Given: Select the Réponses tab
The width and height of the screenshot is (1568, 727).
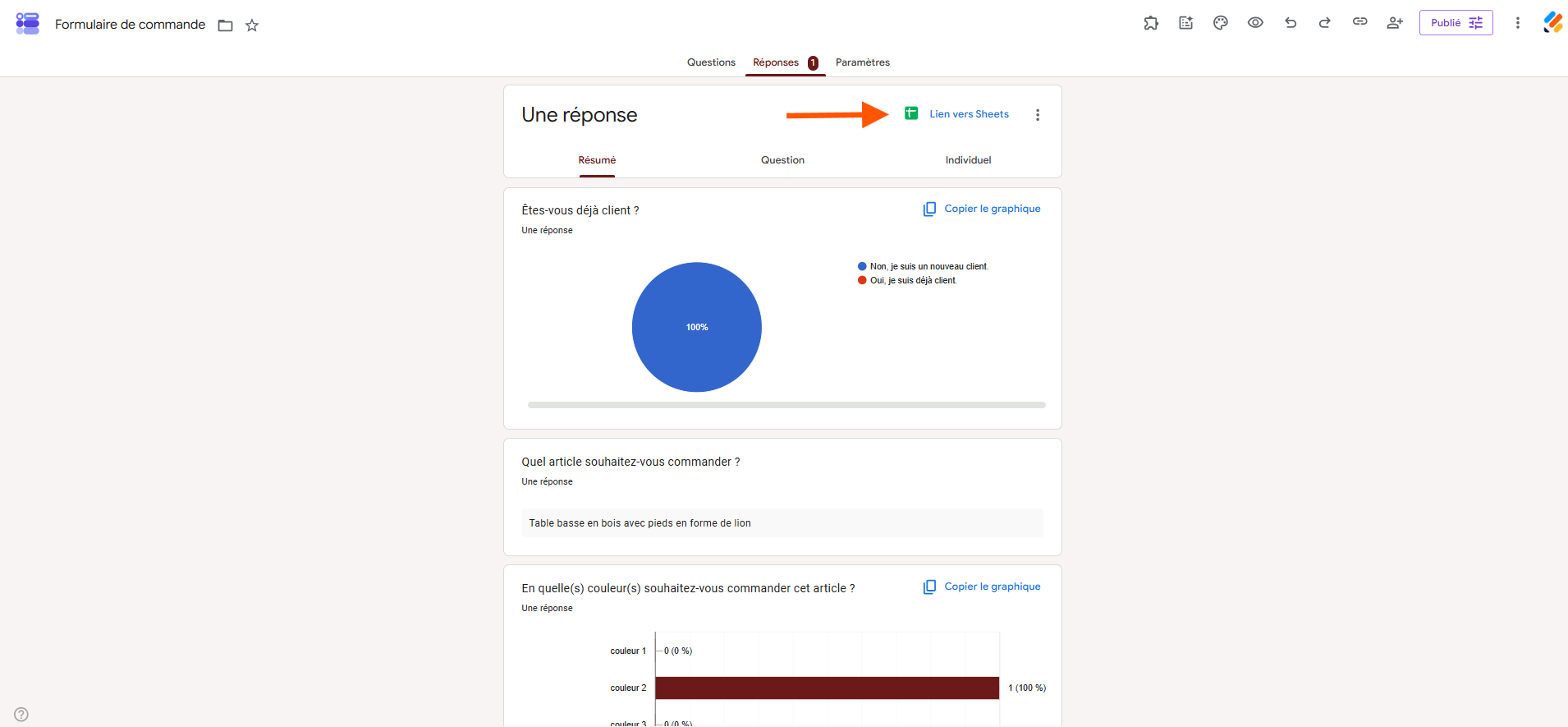Looking at the screenshot, I should point(776,62).
